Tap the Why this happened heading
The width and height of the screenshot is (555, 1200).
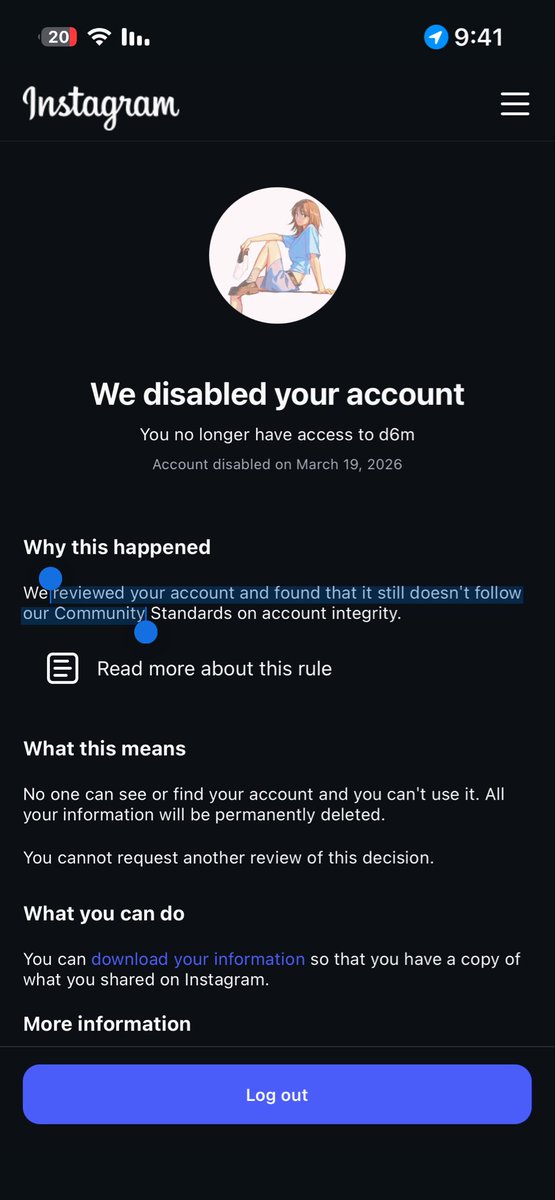(x=117, y=547)
